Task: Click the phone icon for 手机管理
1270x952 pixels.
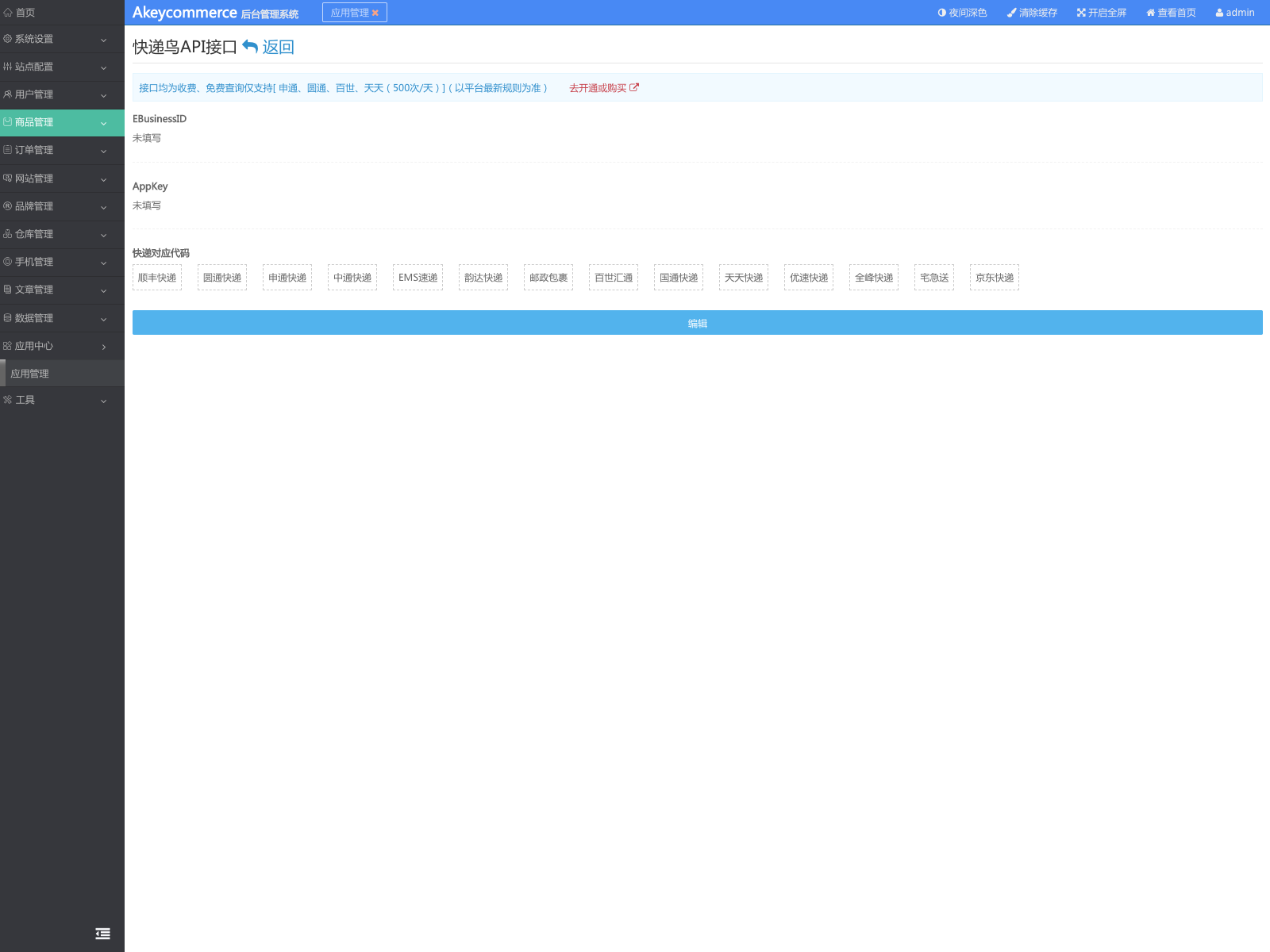Action: pos(8,262)
